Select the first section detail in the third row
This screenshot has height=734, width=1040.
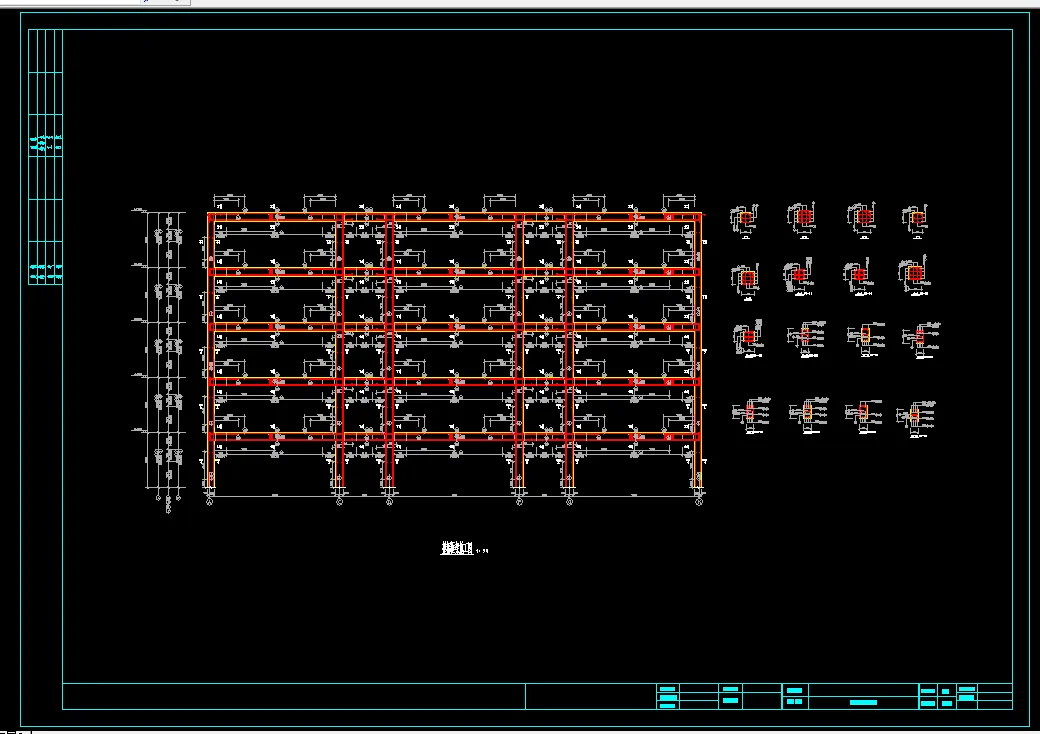pyautogui.click(x=748, y=338)
